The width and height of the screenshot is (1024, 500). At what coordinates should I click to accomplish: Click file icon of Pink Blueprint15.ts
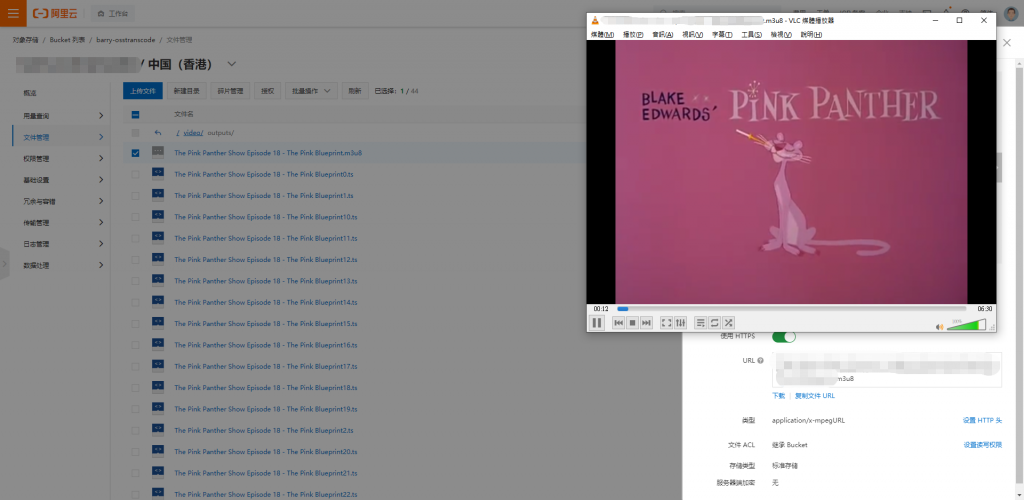(x=157, y=323)
